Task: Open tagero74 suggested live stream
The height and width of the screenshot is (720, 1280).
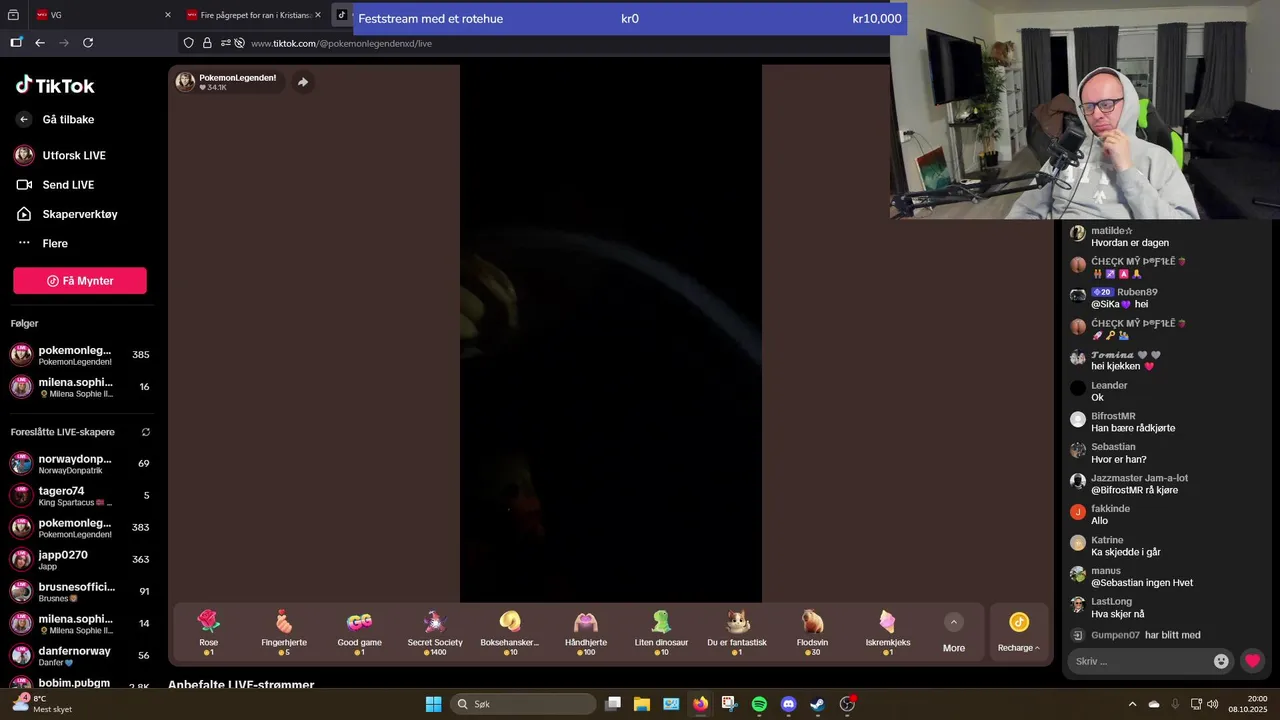Action: [x=80, y=496]
